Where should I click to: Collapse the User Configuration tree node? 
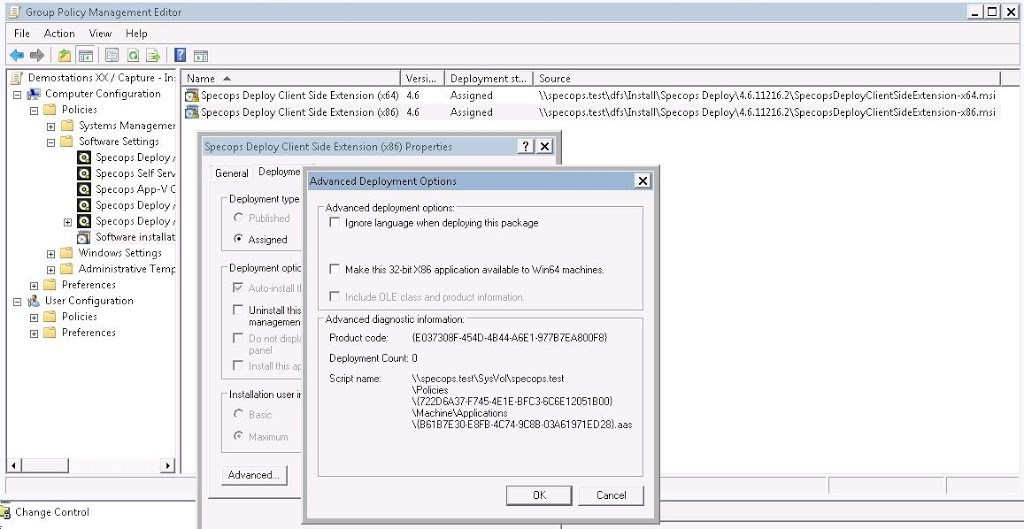tap(17, 301)
